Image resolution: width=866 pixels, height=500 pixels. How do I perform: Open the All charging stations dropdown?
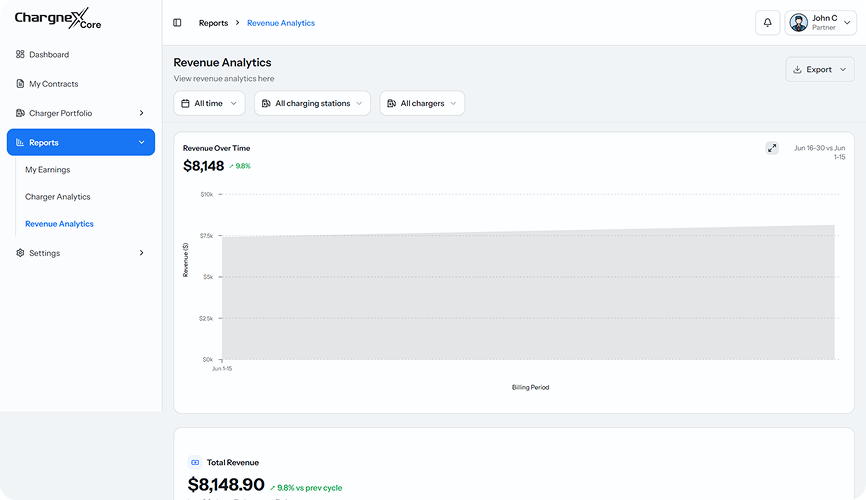(313, 103)
